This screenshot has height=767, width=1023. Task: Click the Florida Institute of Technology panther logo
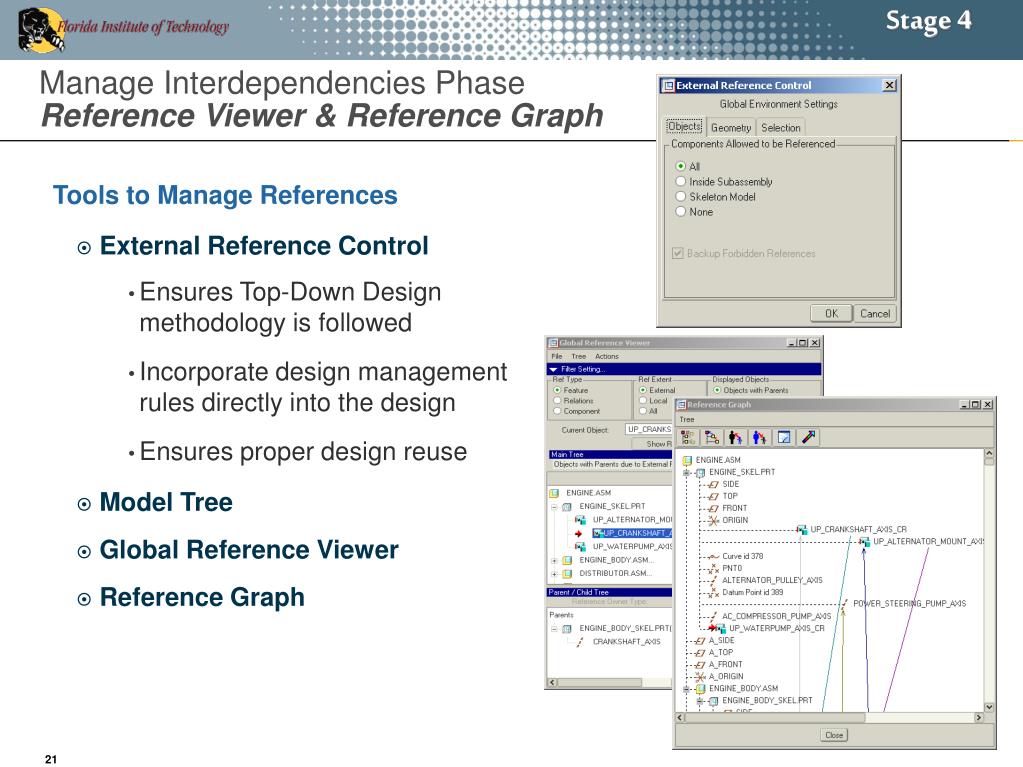pyautogui.click(x=41, y=29)
